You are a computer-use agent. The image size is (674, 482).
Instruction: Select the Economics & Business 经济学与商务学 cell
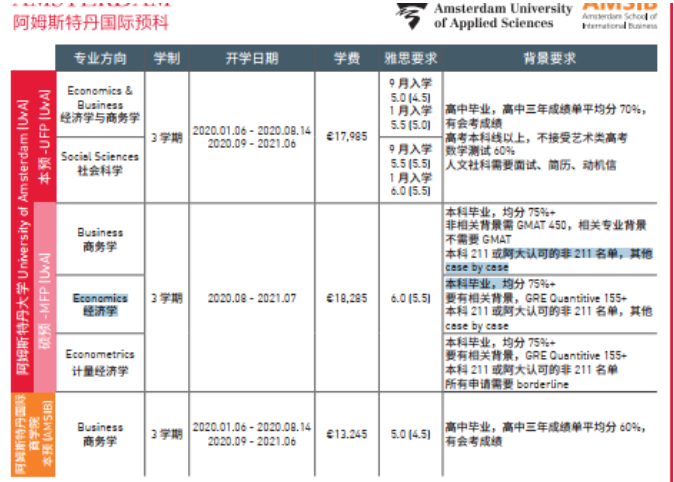pos(100,104)
